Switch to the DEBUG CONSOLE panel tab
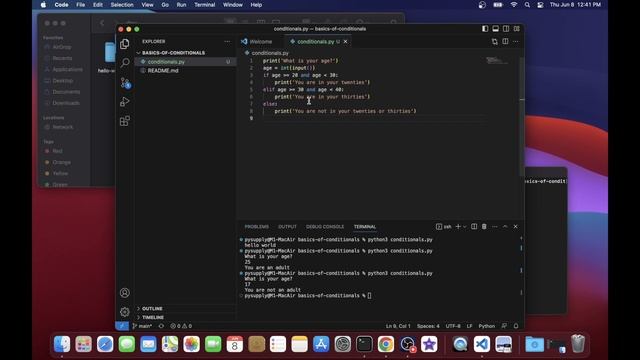Image resolution: width=640 pixels, height=360 pixels. (325, 227)
